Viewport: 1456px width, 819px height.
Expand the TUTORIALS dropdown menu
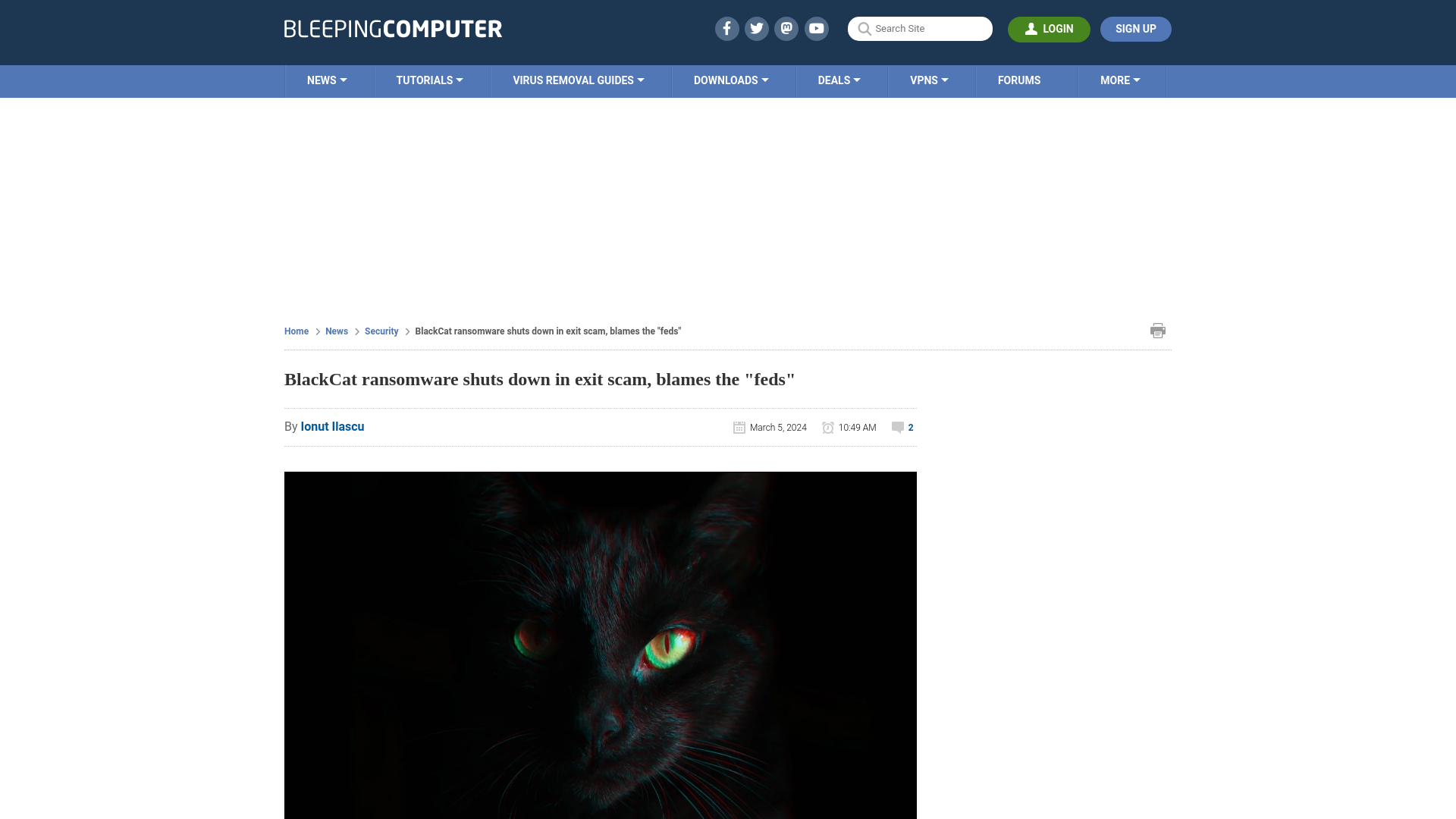(429, 80)
